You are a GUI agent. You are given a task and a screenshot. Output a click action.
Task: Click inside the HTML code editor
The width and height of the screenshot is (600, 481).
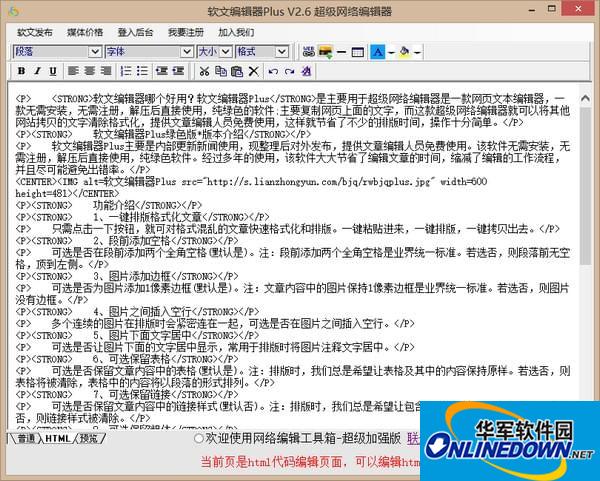pyautogui.click(x=293, y=257)
